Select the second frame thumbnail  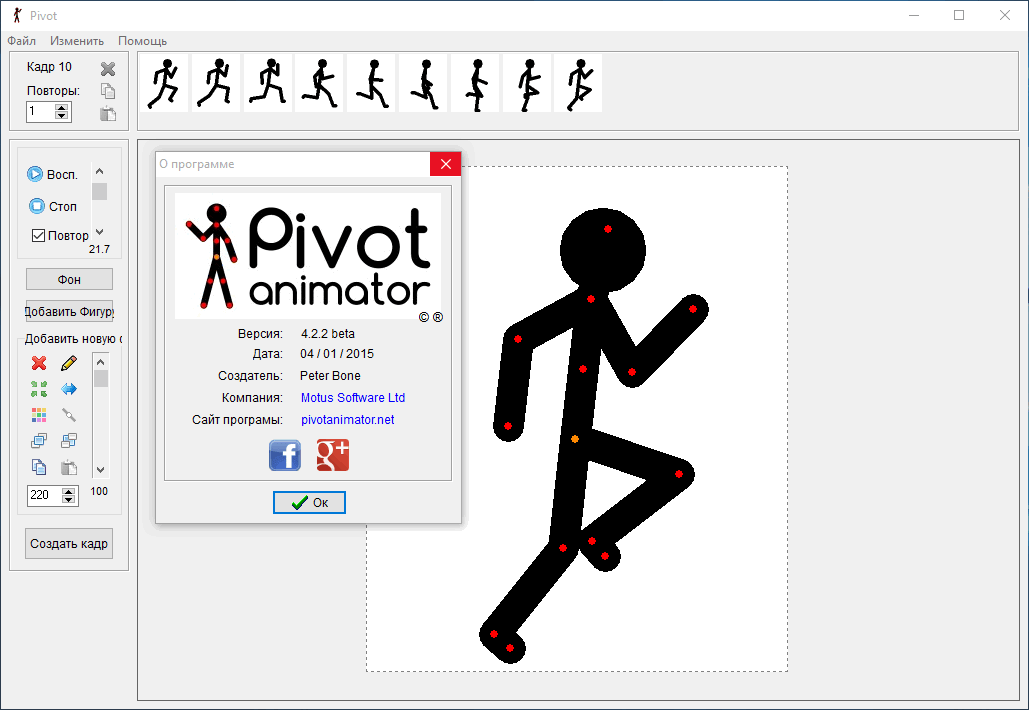tap(216, 83)
